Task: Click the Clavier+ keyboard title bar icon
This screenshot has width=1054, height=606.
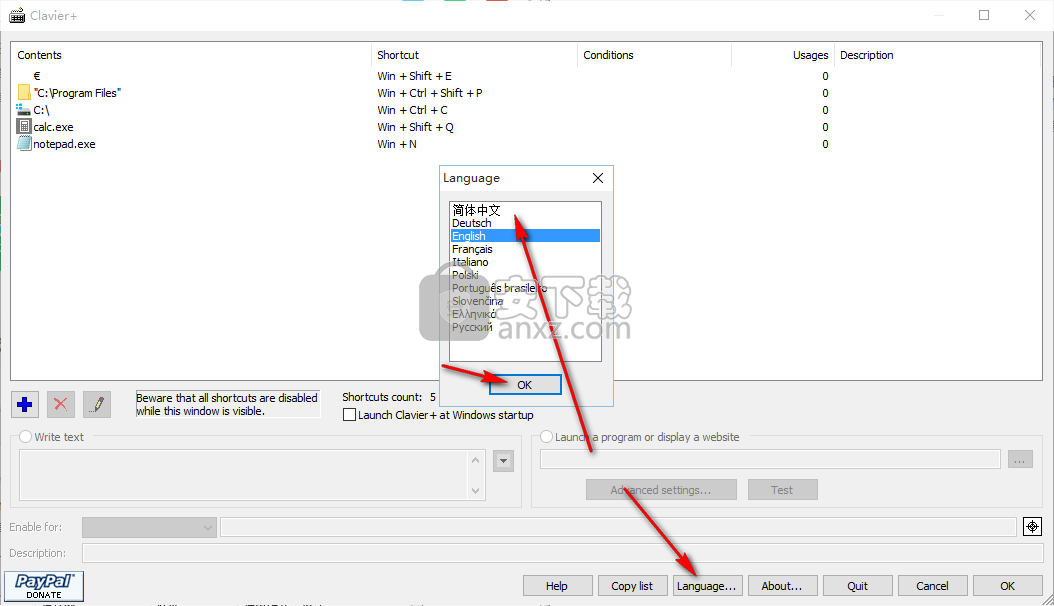Action: [17, 15]
